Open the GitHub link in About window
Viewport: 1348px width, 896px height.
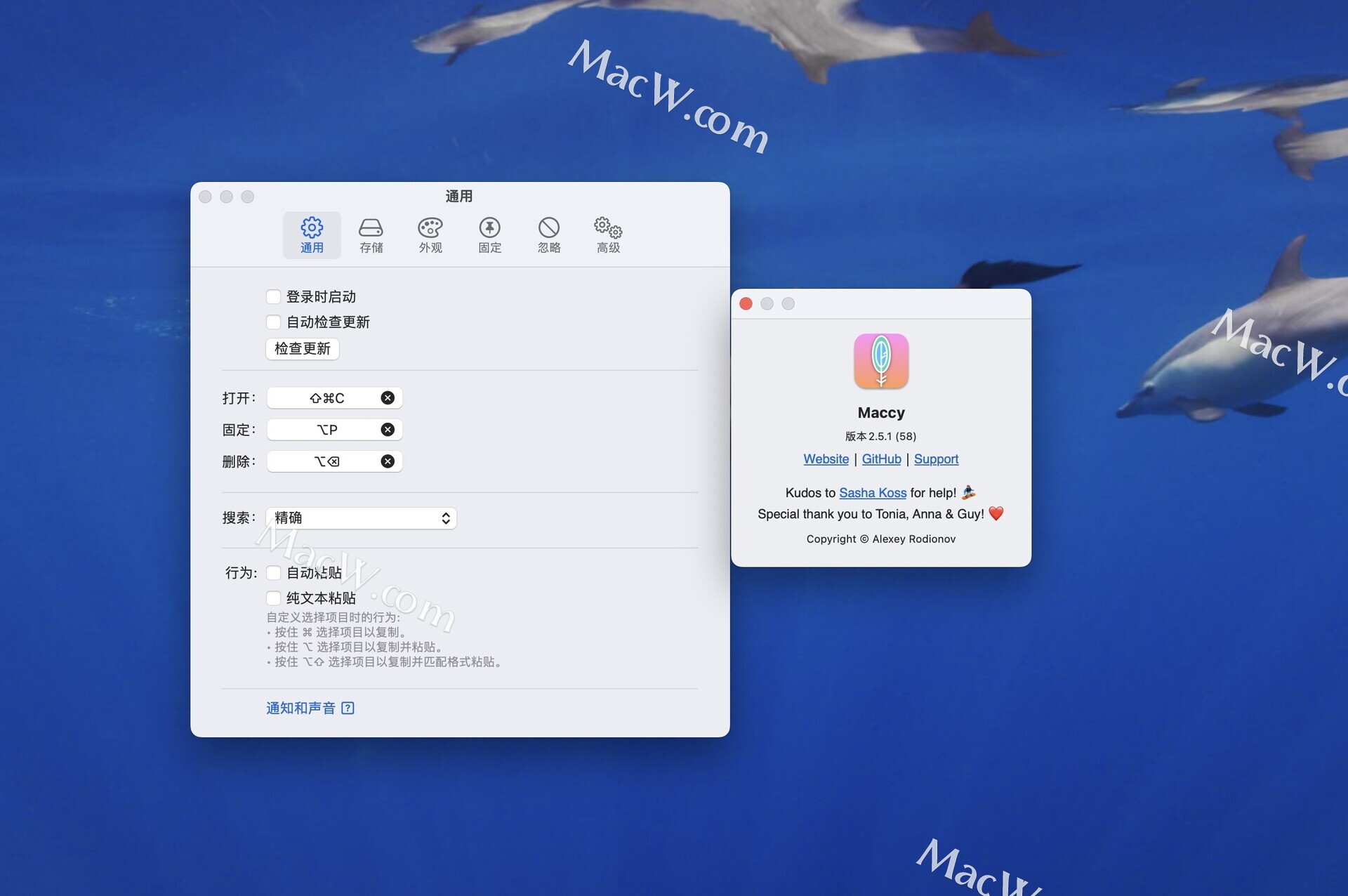pyautogui.click(x=881, y=459)
